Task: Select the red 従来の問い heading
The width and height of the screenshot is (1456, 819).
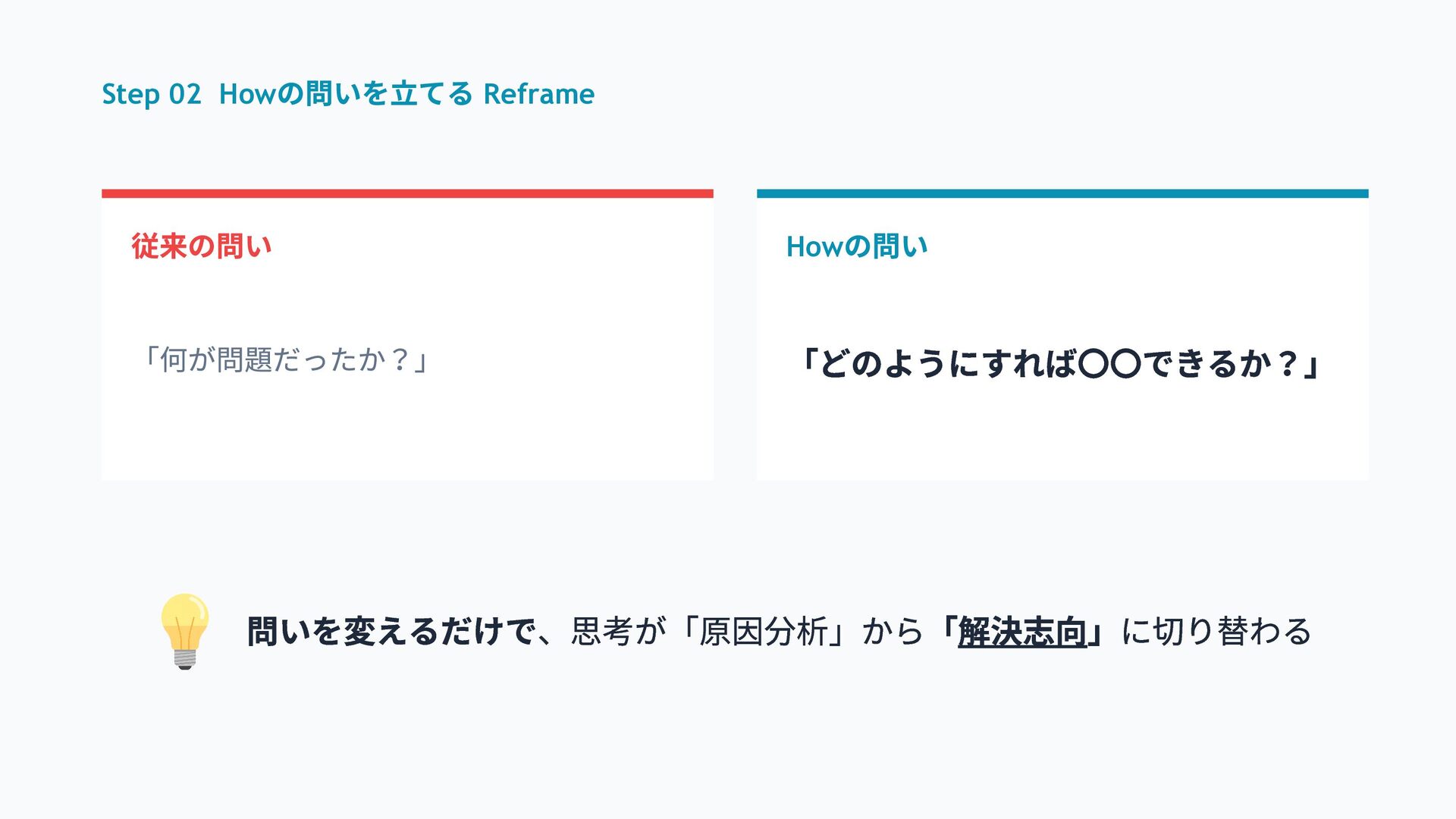Action: pyautogui.click(x=201, y=246)
